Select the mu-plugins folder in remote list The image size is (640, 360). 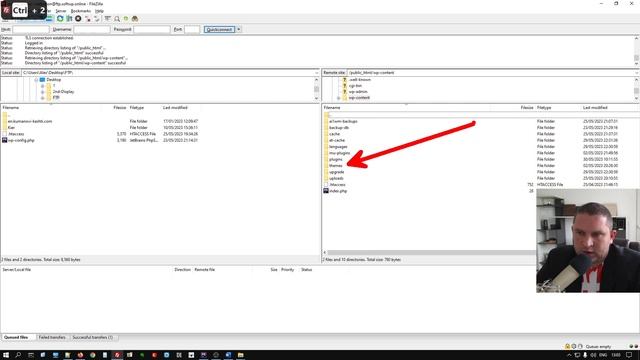coord(340,153)
